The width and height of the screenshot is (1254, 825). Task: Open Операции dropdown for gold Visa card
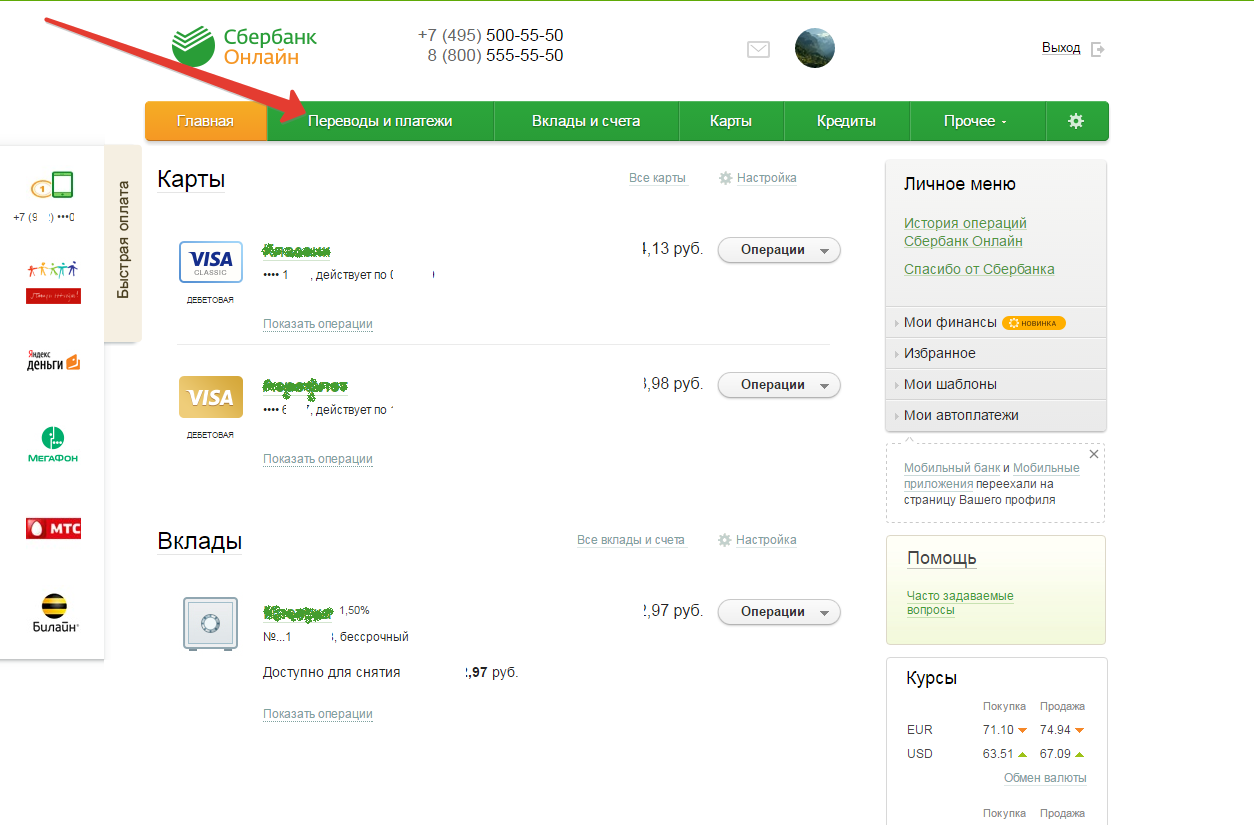coord(779,385)
